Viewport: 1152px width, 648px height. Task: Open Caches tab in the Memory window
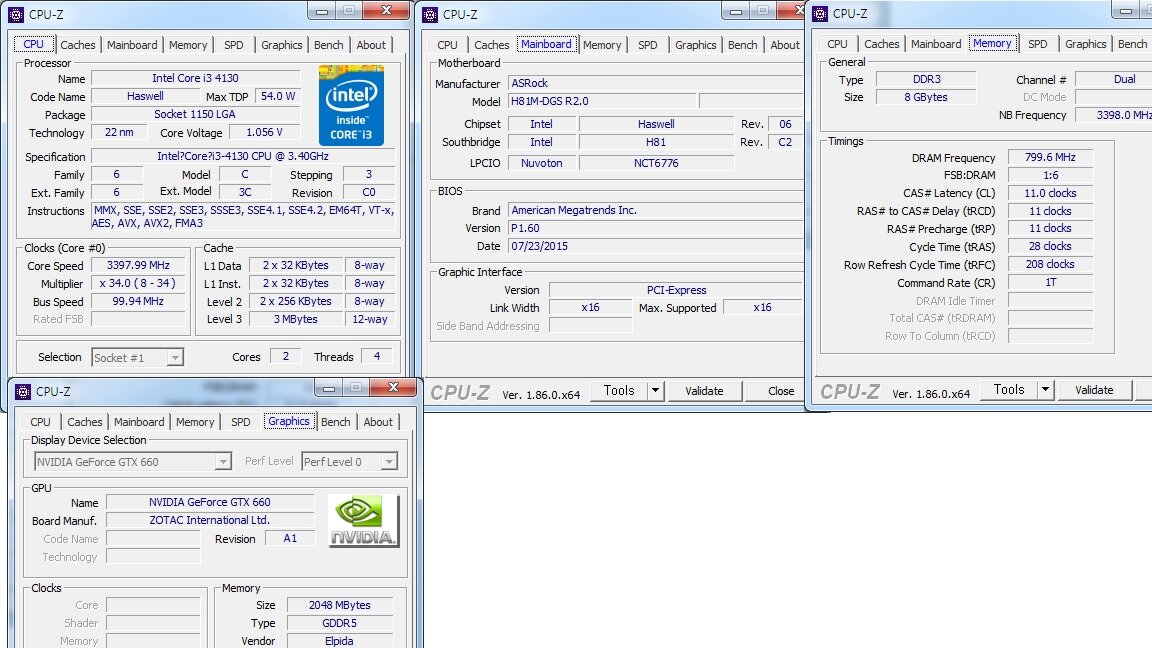[882, 44]
